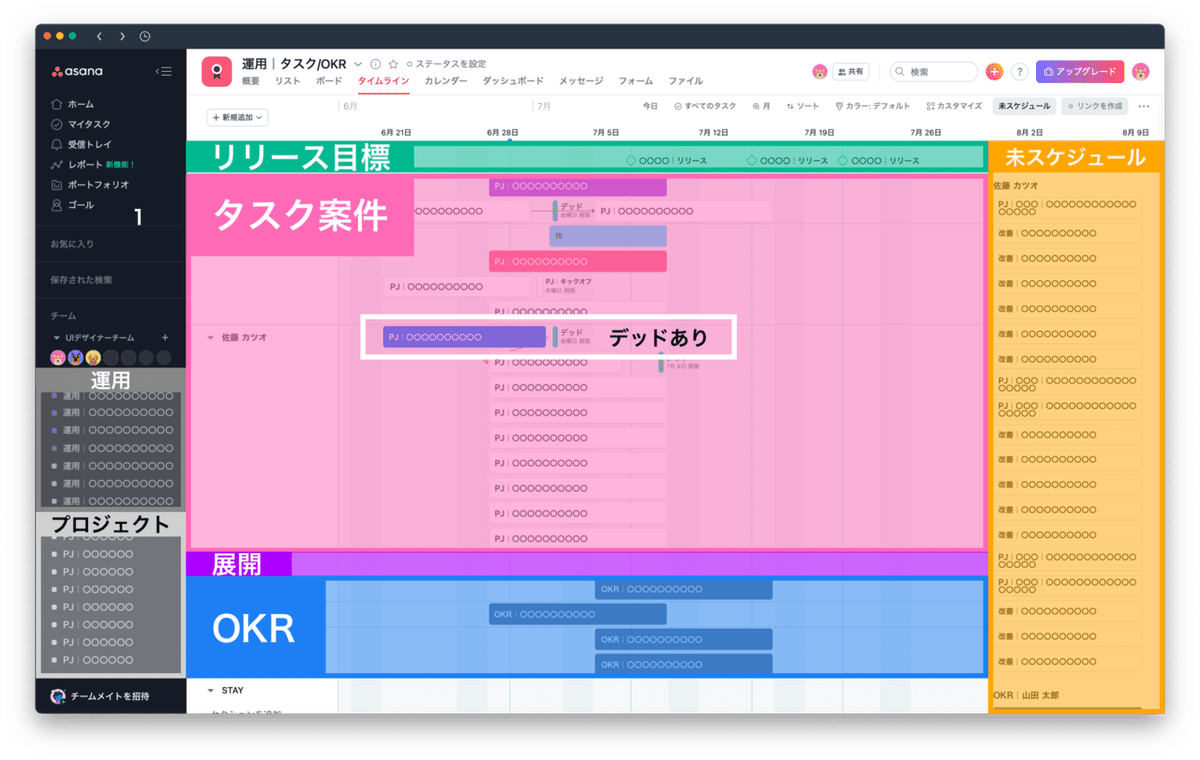This screenshot has height=760, width=1200.
Task: Jump to 今日 on the timeline
Action: (650, 106)
